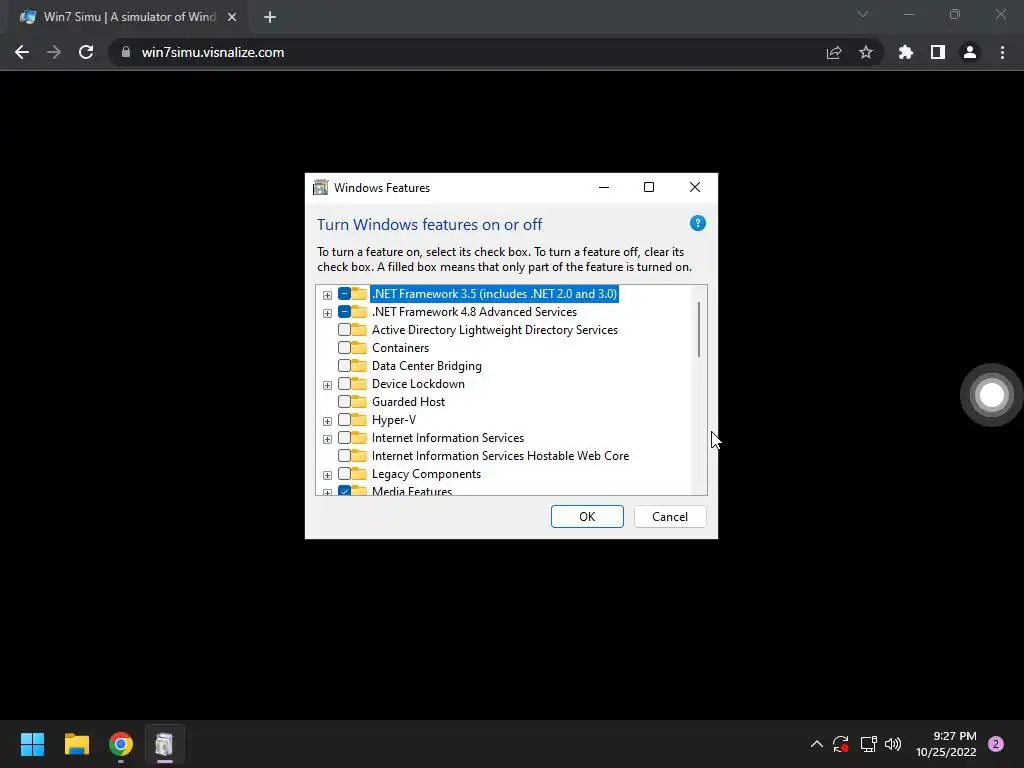
Task: Open the Windows Features help icon
Action: click(x=697, y=223)
